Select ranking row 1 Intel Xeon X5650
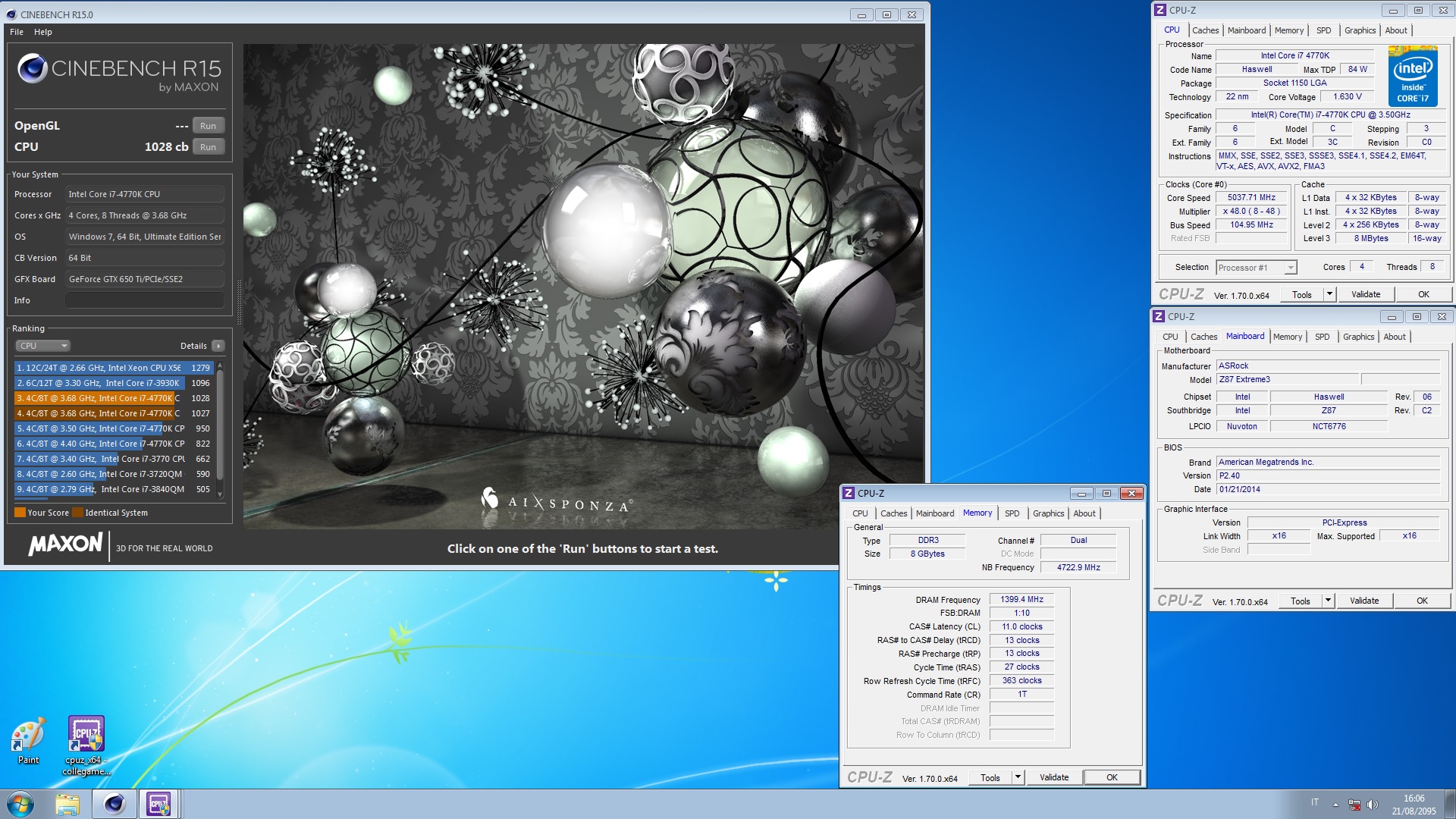1456x819 pixels. pyautogui.click(x=112, y=368)
